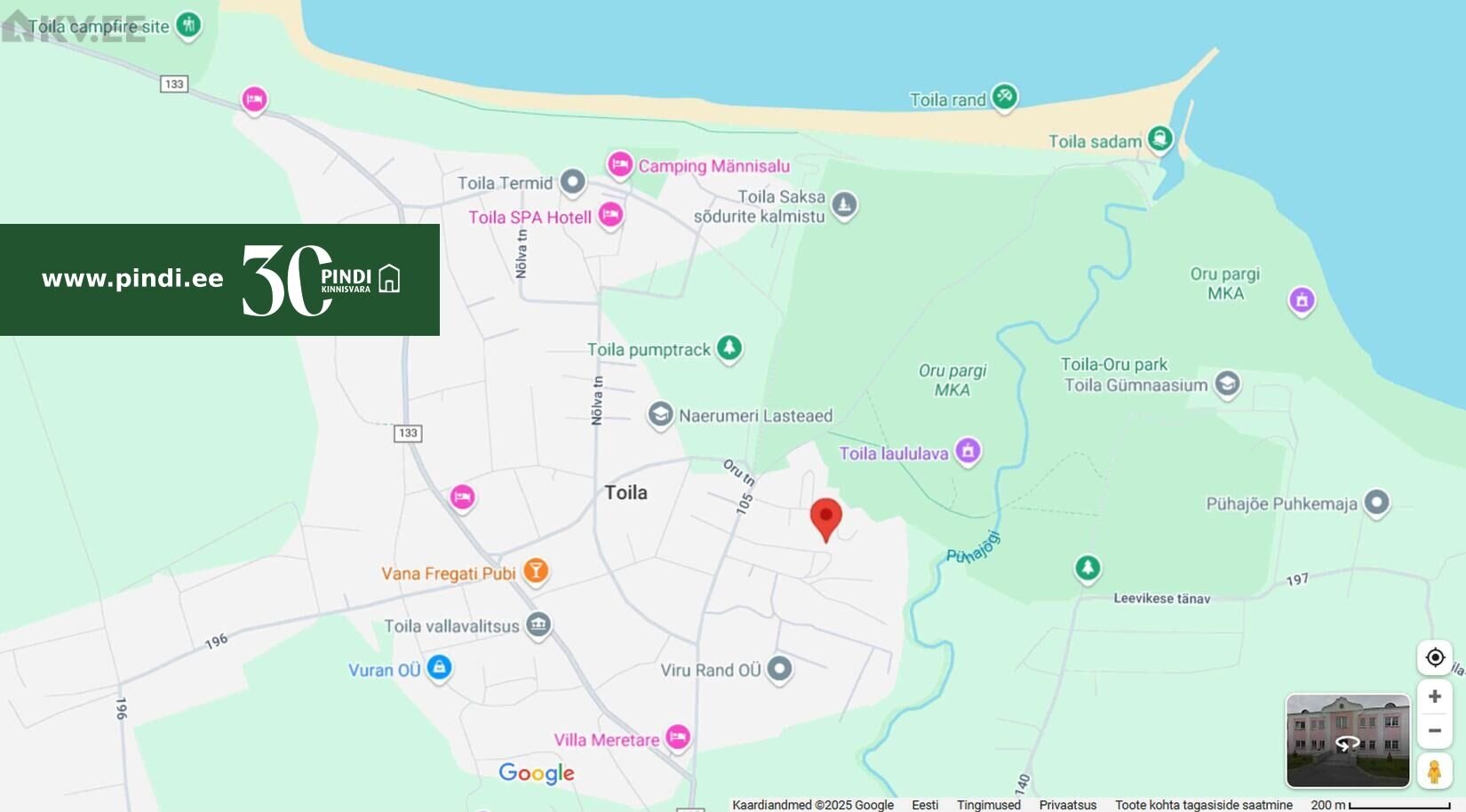
Task: Click the Toila vallavalitsus government icon
Action: pyautogui.click(x=538, y=625)
